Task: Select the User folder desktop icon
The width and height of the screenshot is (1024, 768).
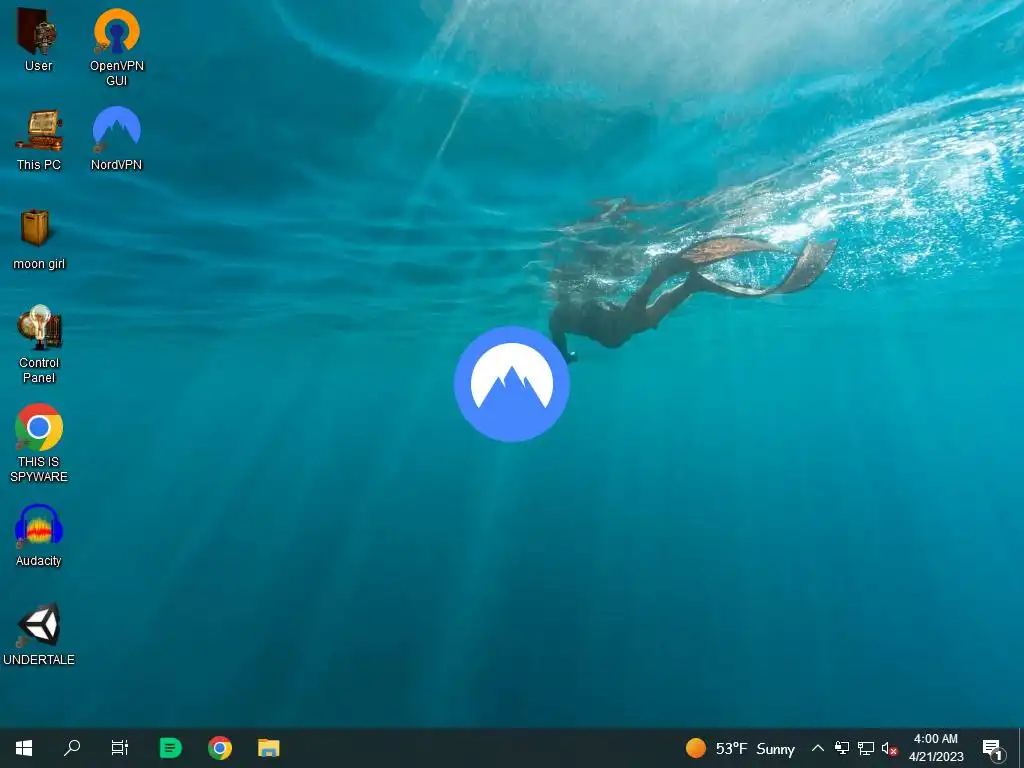Action: pos(39,39)
